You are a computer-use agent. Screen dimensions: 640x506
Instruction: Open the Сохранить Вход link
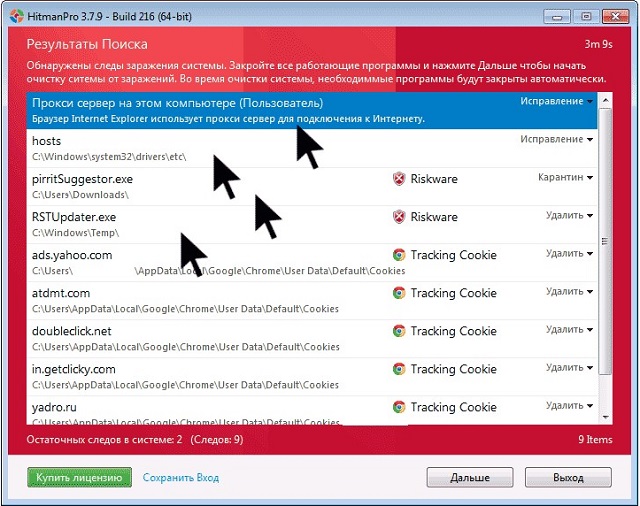(181, 477)
